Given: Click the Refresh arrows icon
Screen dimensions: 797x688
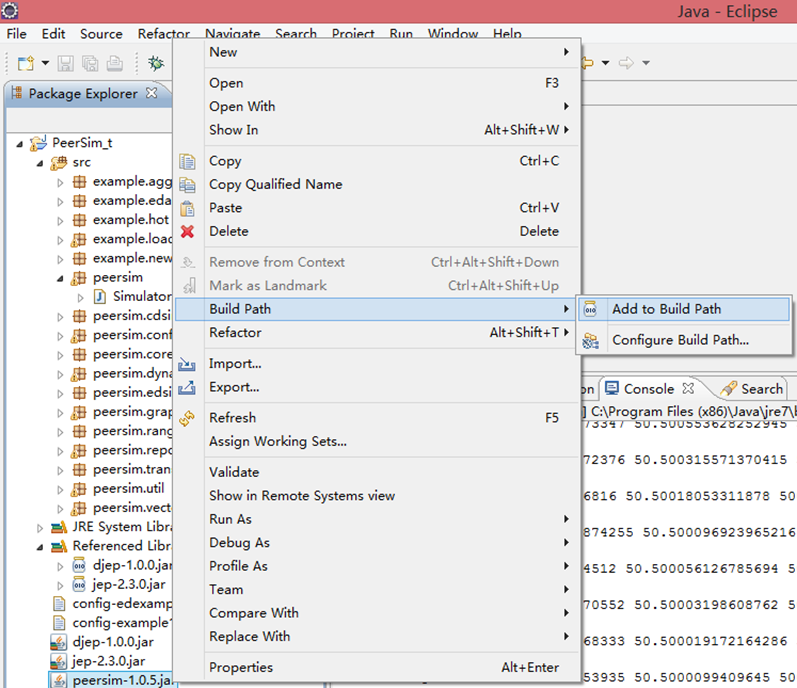Looking at the screenshot, I should click(187, 418).
